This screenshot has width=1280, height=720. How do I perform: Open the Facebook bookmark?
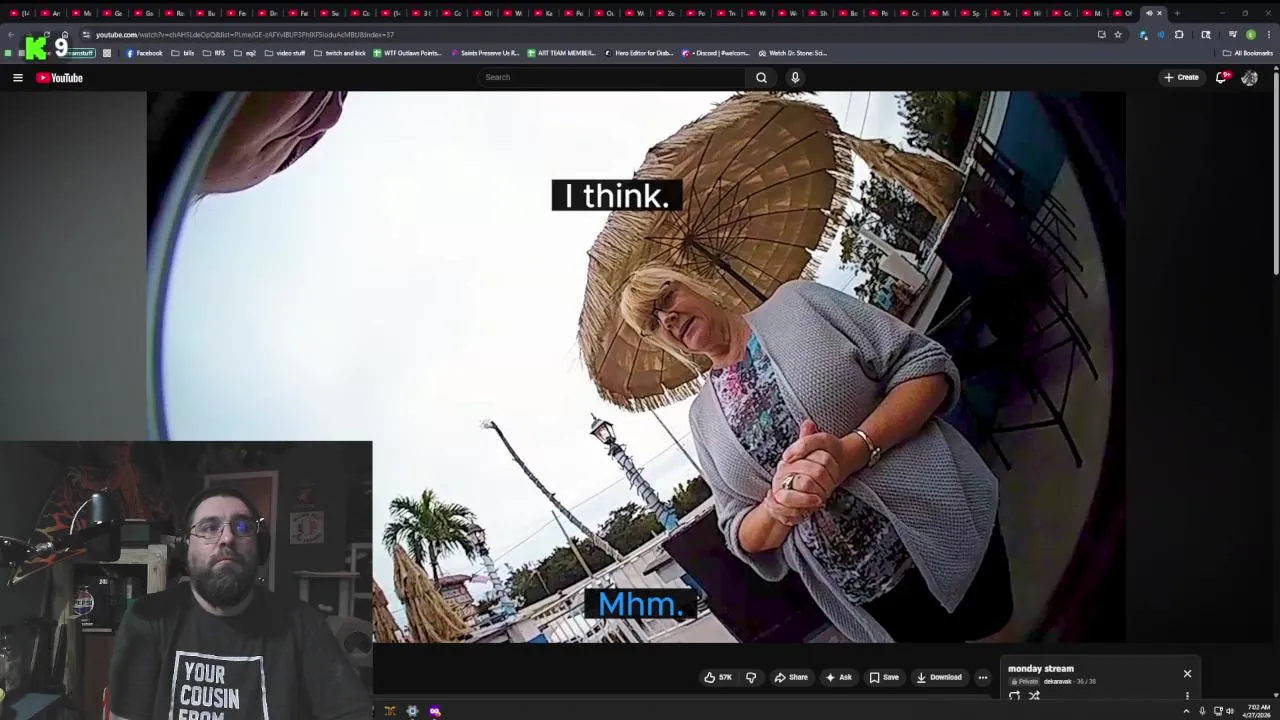[144, 53]
